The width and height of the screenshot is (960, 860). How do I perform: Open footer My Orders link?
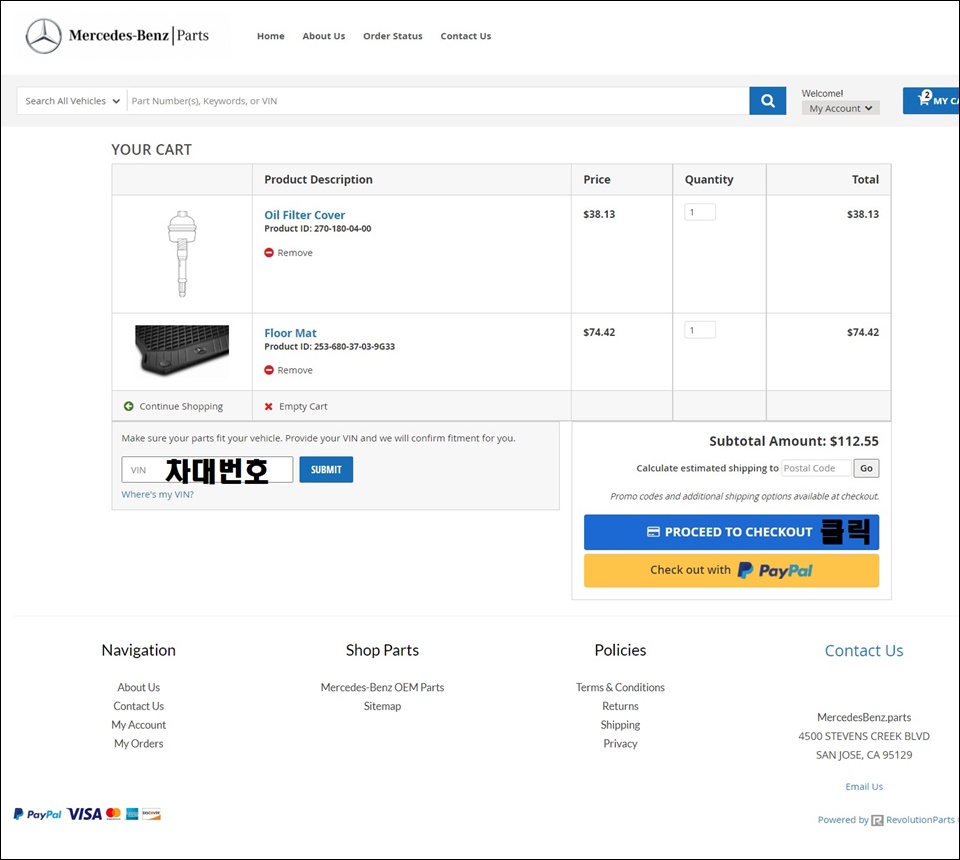click(x=138, y=744)
